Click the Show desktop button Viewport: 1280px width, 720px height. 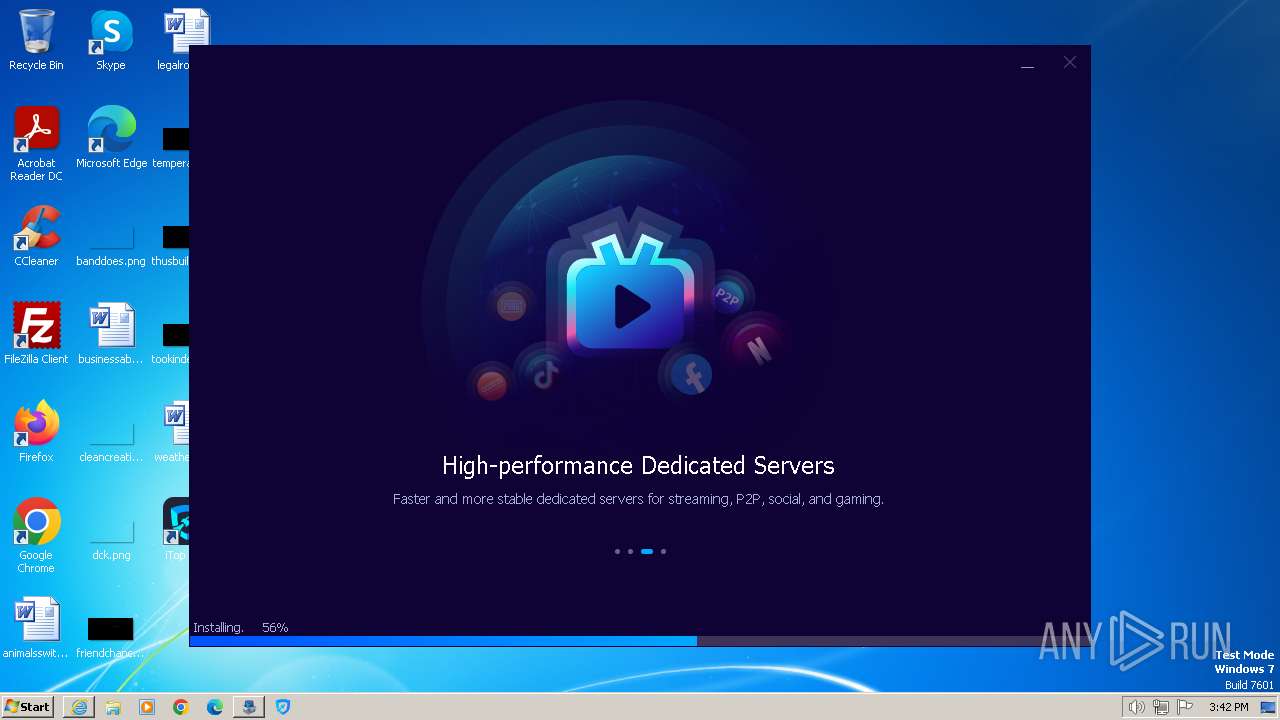click(1268, 707)
